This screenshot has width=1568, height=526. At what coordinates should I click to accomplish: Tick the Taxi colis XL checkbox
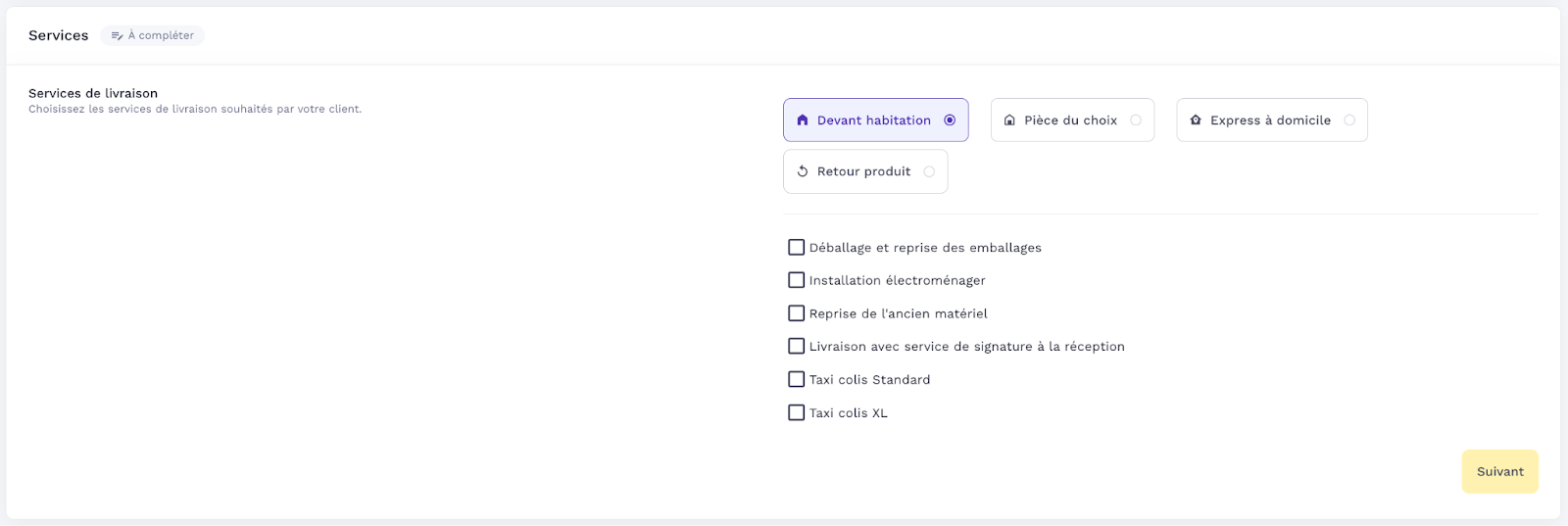pos(797,412)
